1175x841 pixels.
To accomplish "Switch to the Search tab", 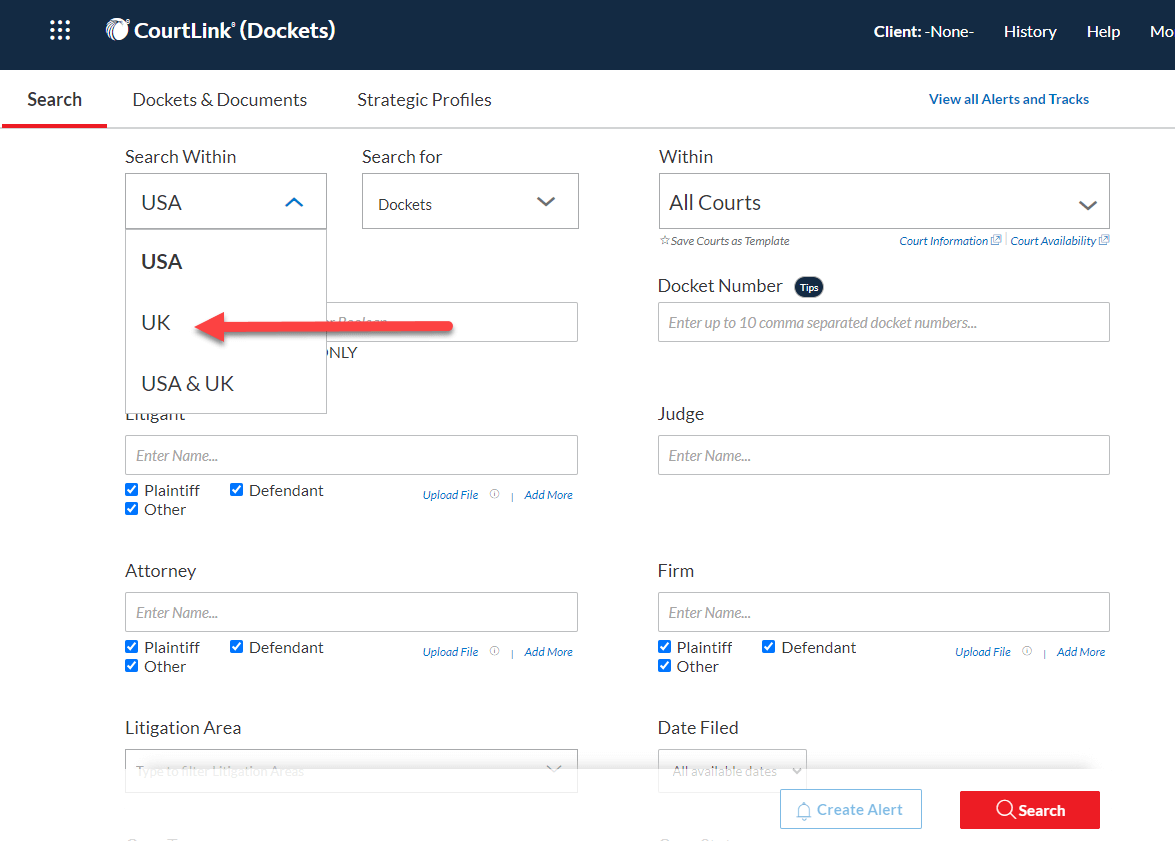I will 55,100.
